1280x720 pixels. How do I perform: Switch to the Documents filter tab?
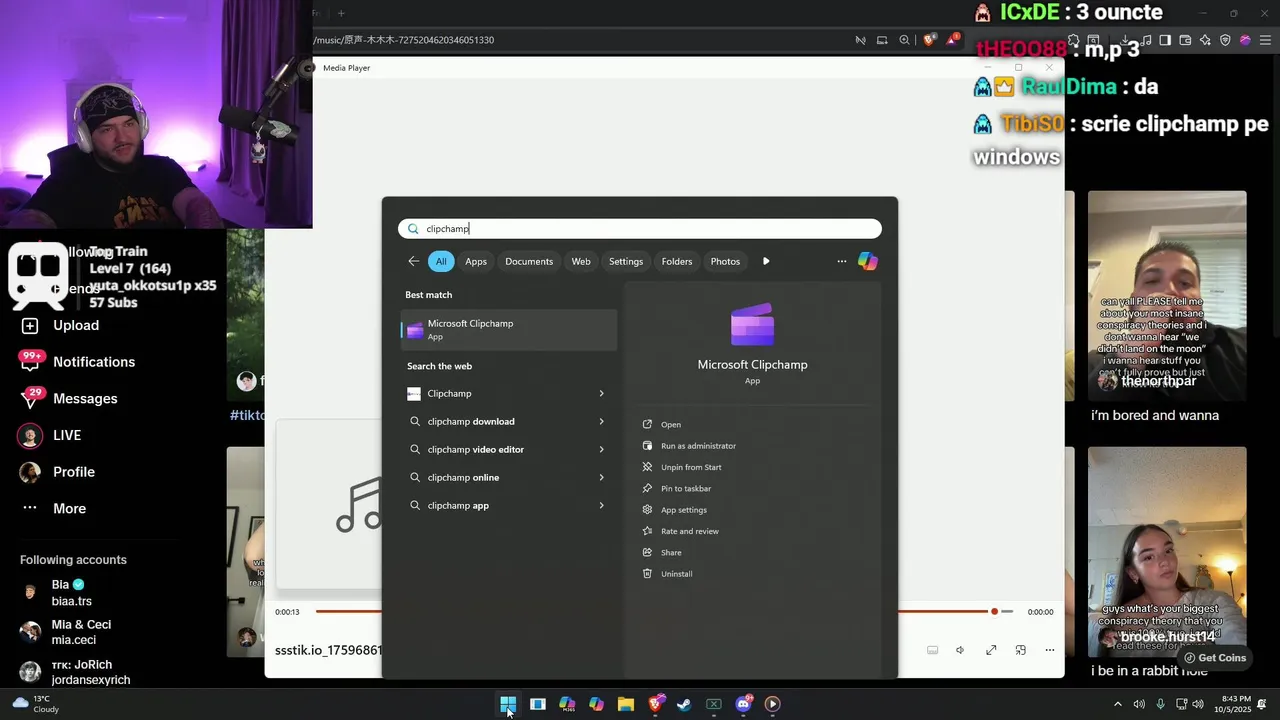click(x=529, y=261)
